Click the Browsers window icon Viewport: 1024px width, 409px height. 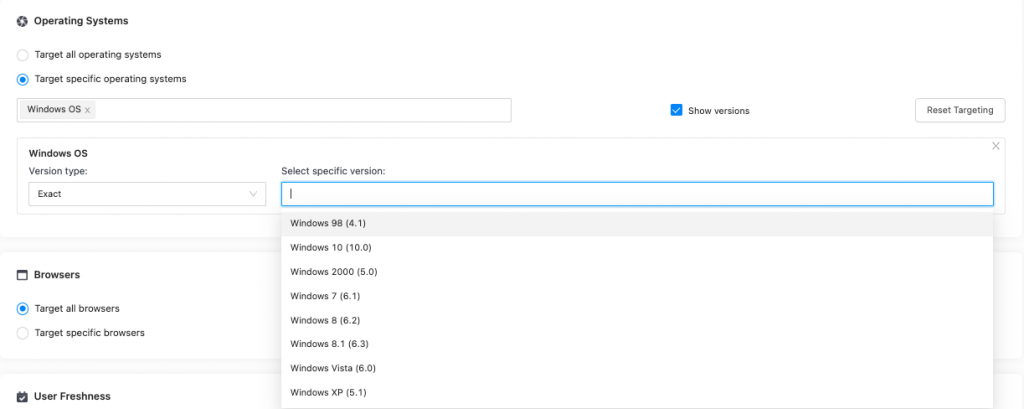(x=22, y=275)
